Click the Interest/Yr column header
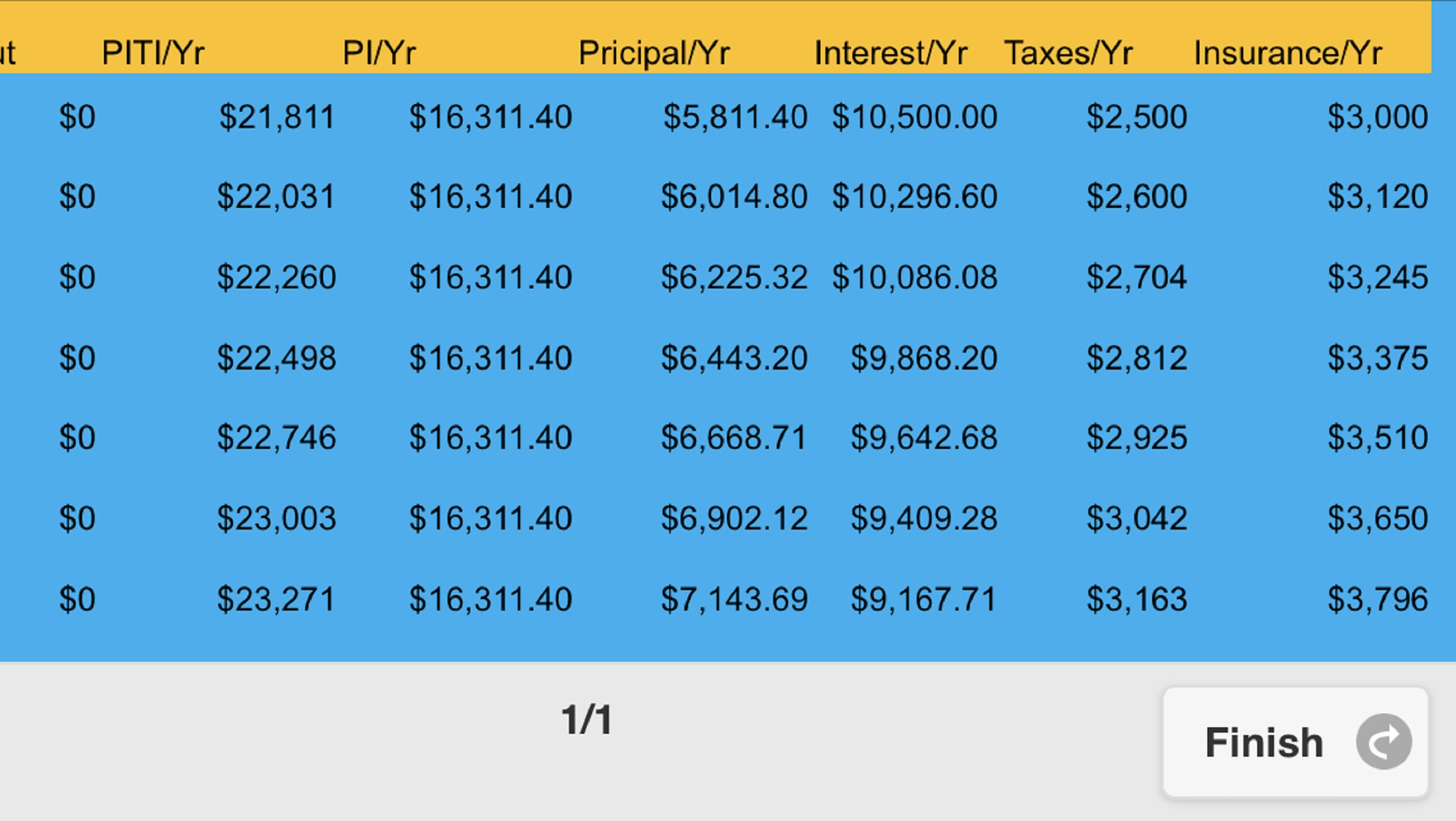 pos(891,53)
